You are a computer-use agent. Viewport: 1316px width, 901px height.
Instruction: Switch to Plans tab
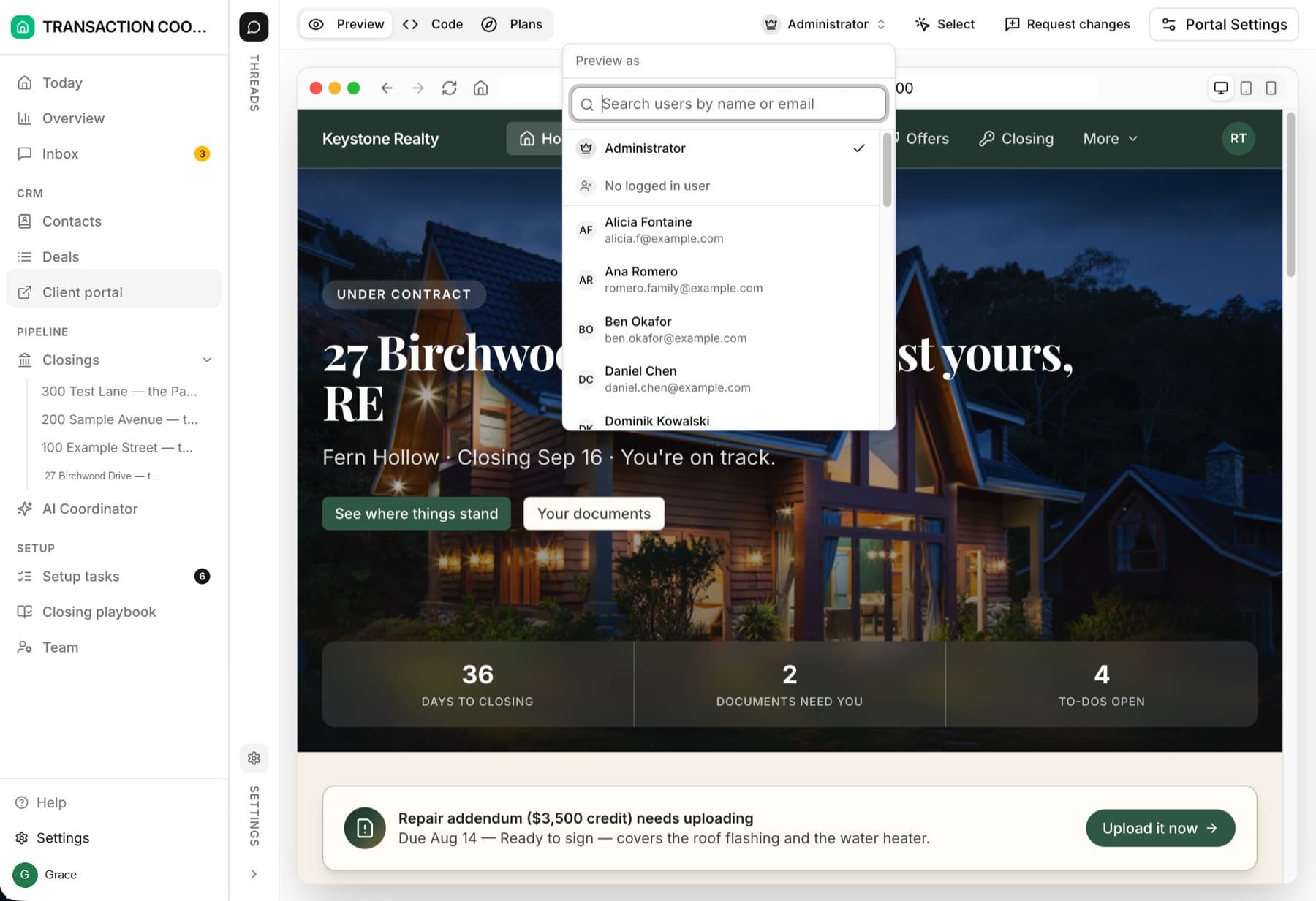coord(512,24)
